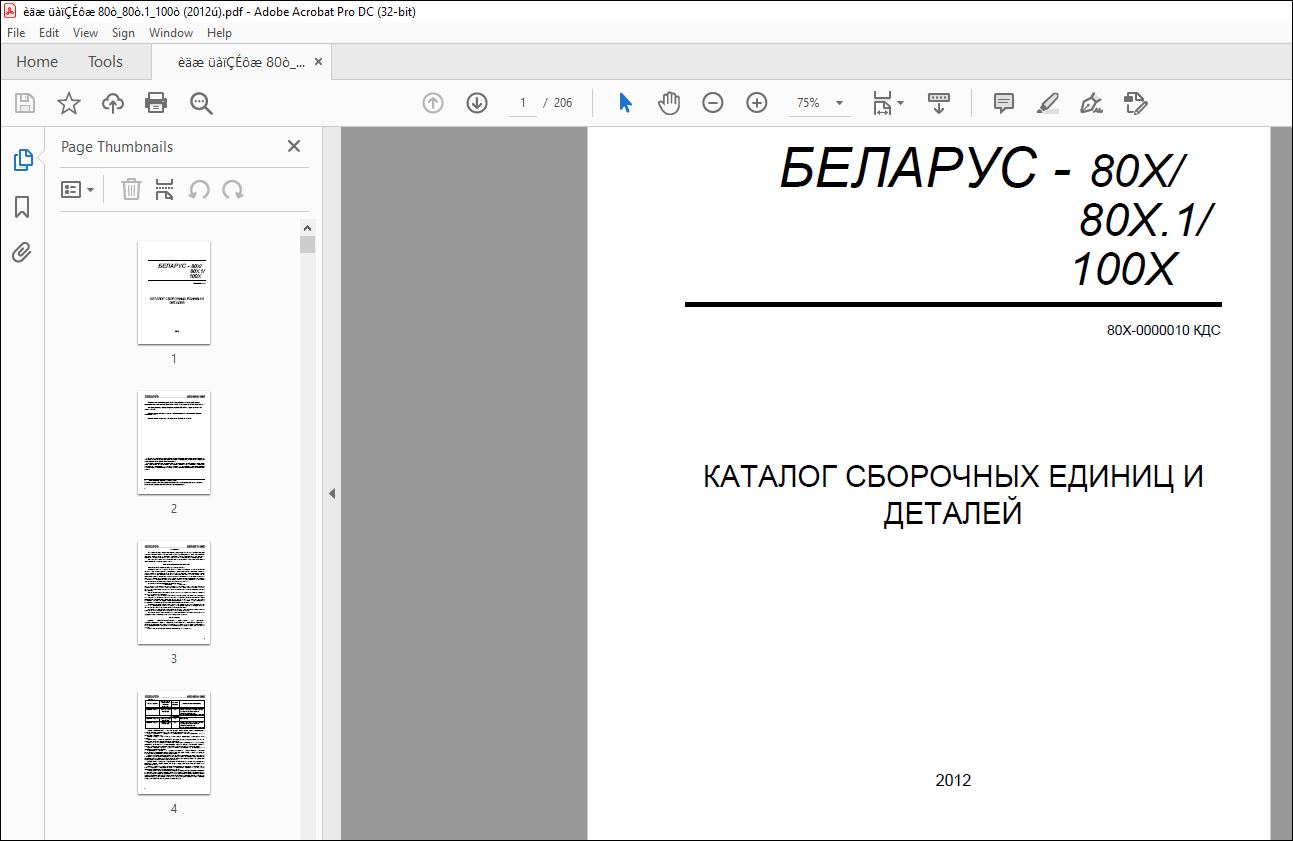Select page 4 thumbnail
The image size is (1293, 841).
pyautogui.click(x=174, y=742)
